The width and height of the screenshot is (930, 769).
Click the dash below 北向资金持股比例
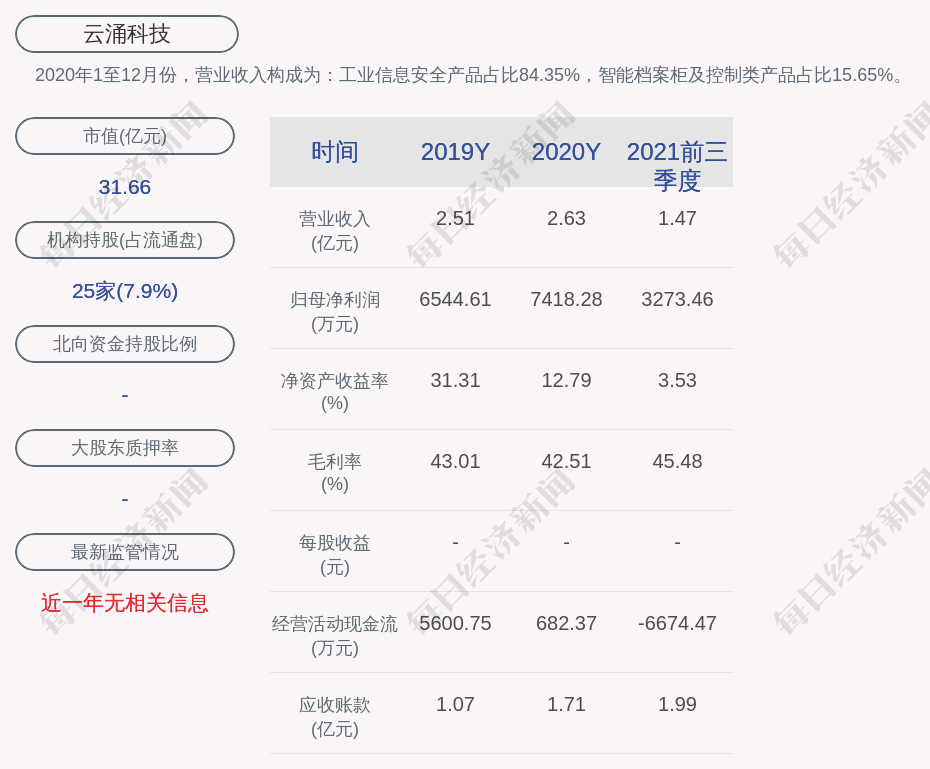[125, 395]
